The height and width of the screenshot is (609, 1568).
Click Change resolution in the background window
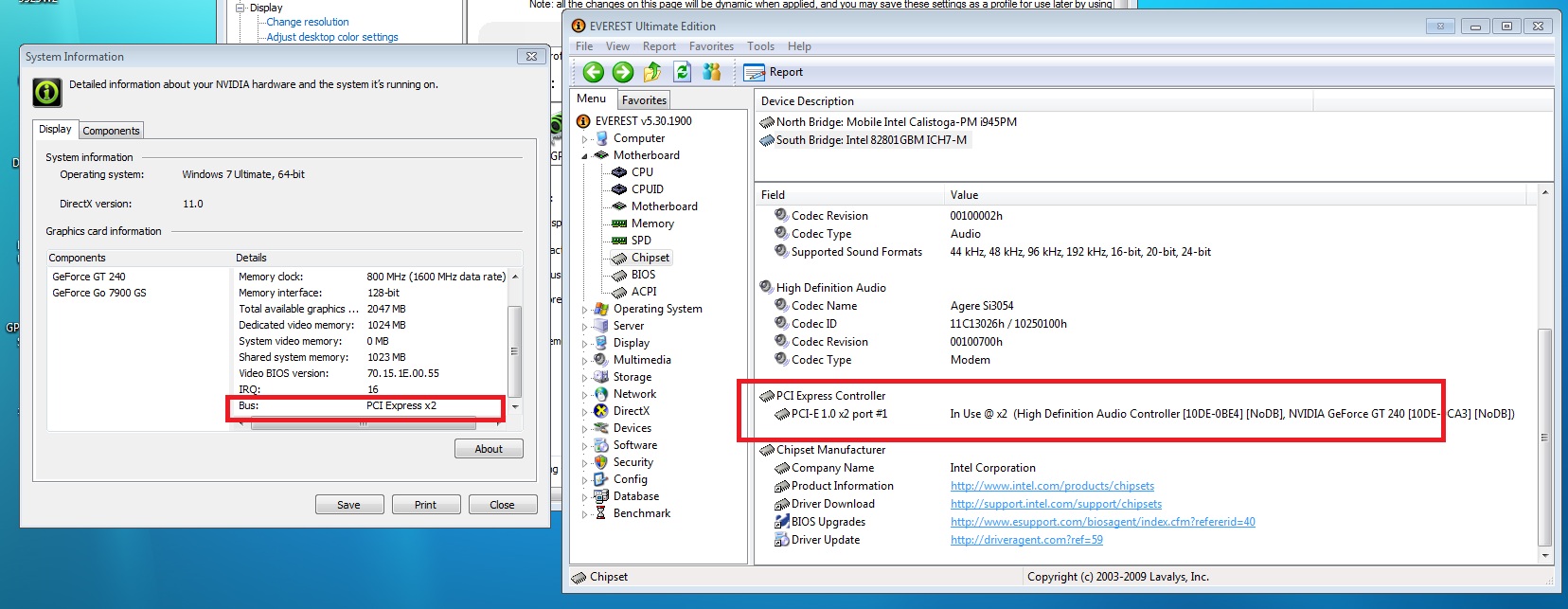(308, 22)
